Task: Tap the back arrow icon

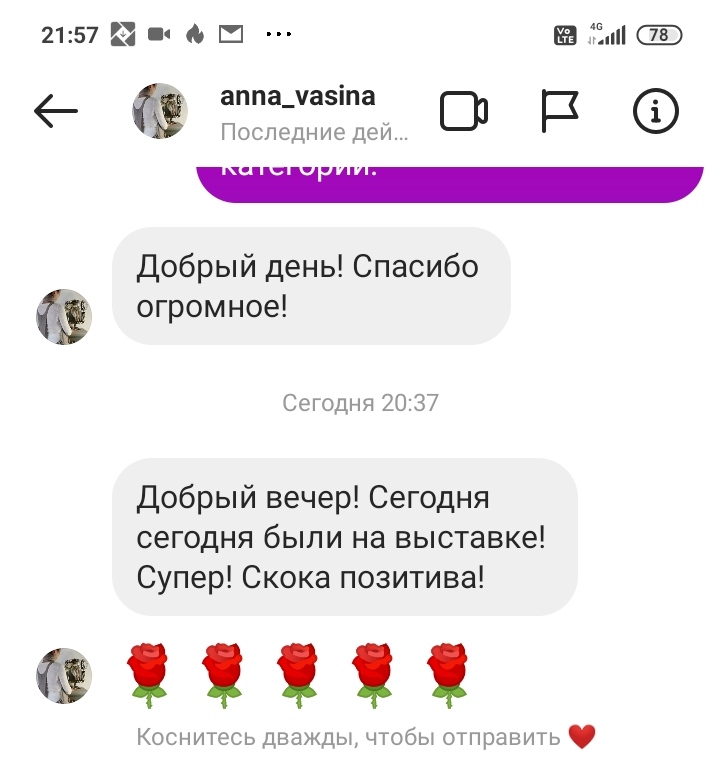Action: [56, 111]
